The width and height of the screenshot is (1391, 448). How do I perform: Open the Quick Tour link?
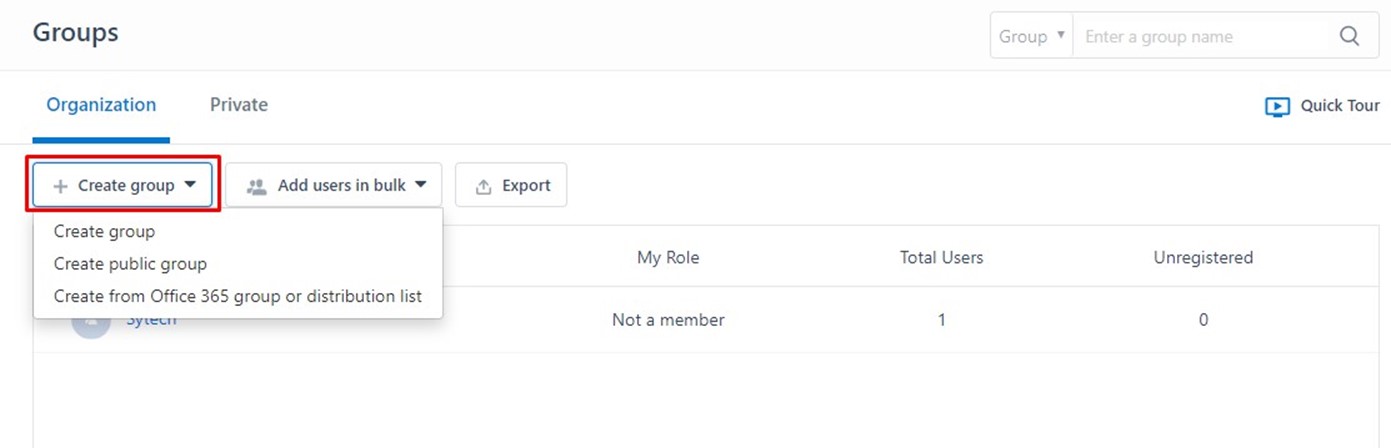tap(1340, 106)
